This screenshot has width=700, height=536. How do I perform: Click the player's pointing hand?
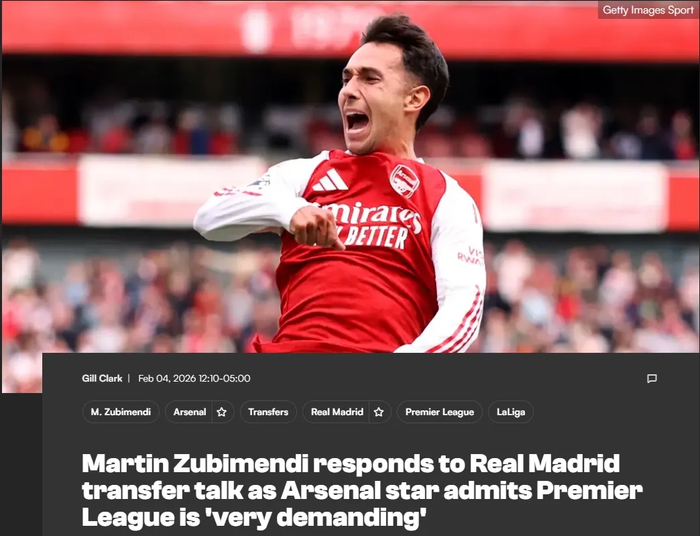(316, 228)
